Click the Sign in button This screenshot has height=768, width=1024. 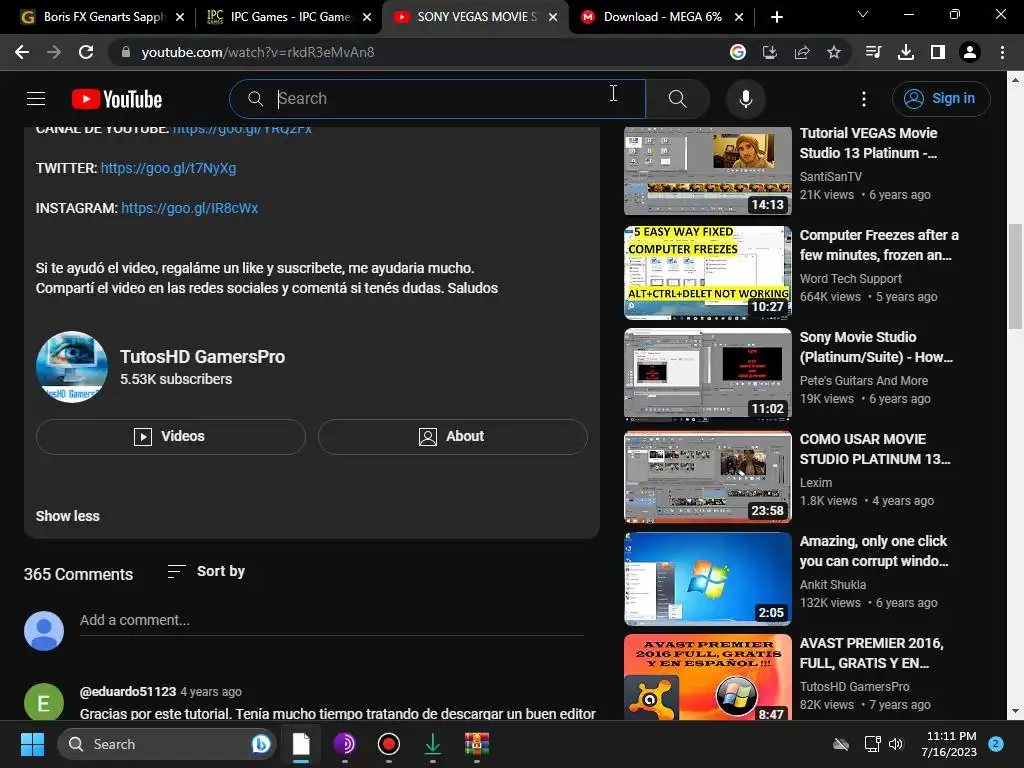(940, 99)
